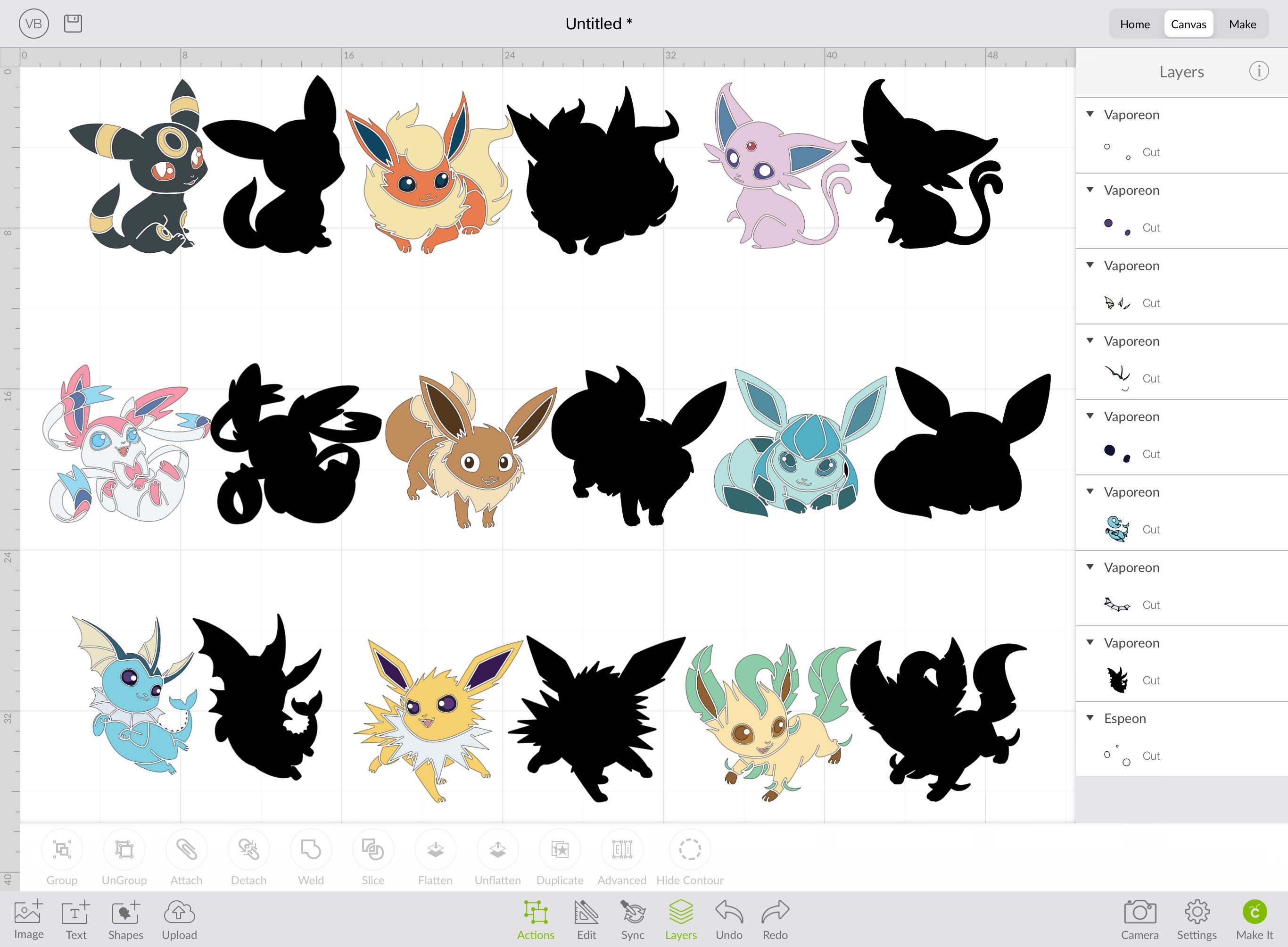Select the Eevee colored image on canvas
The image size is (1288, 947).
[x=470, y=450]
